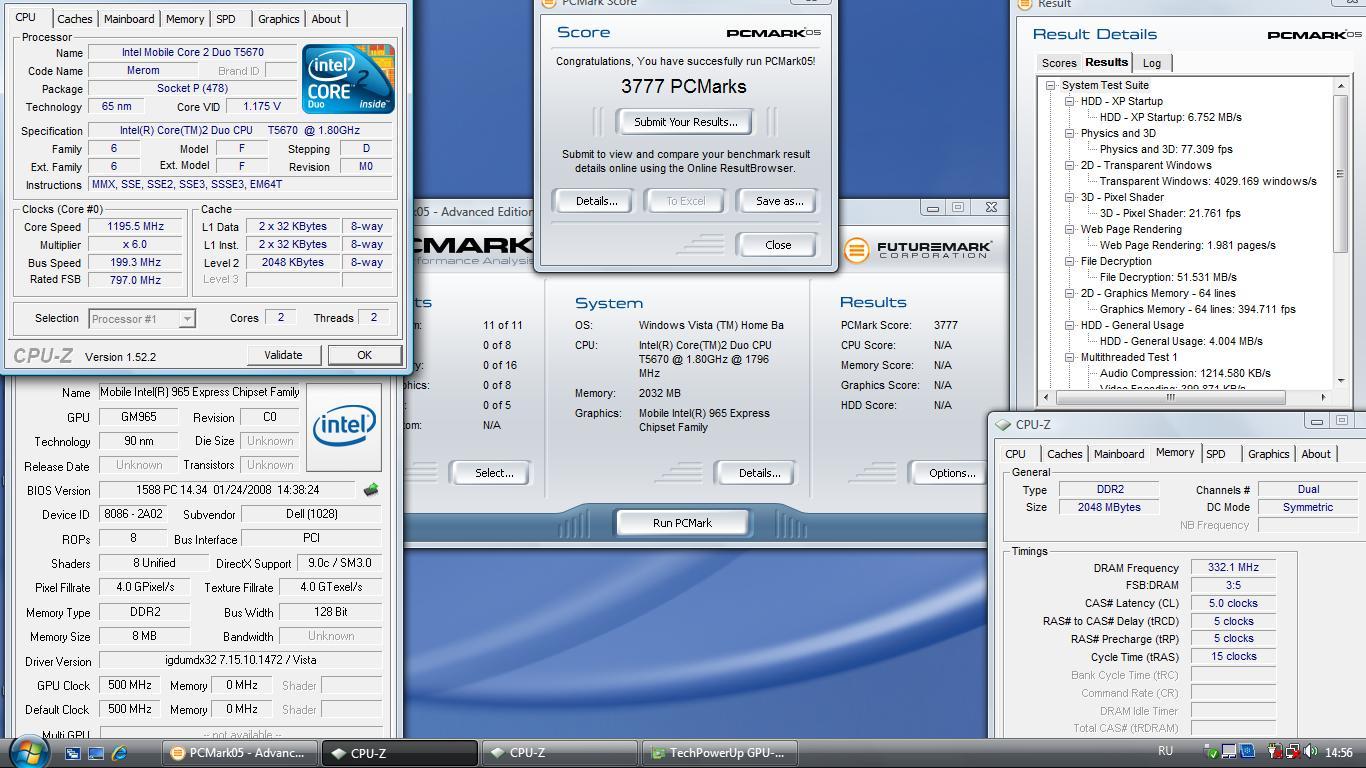The height and width of the screenshot is (768, 1366).
Task: Switch to PCMark05 Advanced taskbar button
Action: (x=240, y=753)
